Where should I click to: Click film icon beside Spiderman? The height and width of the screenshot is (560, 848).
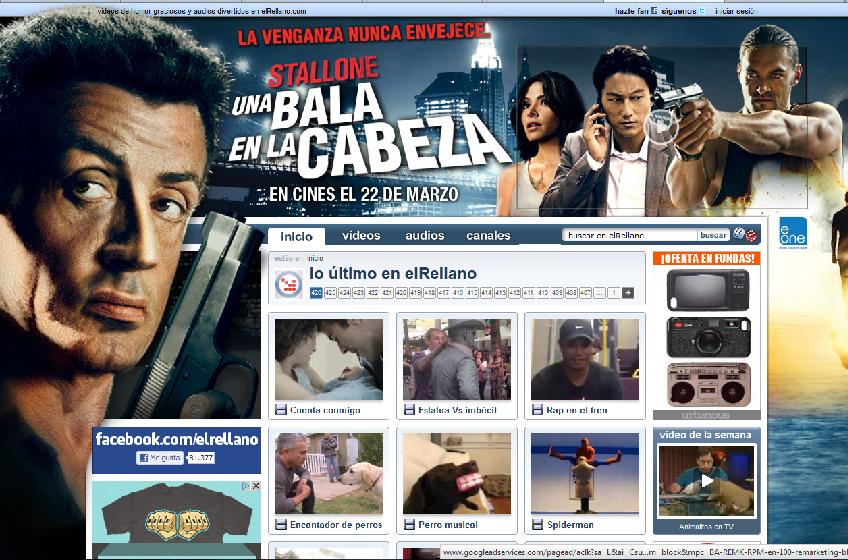537,524
